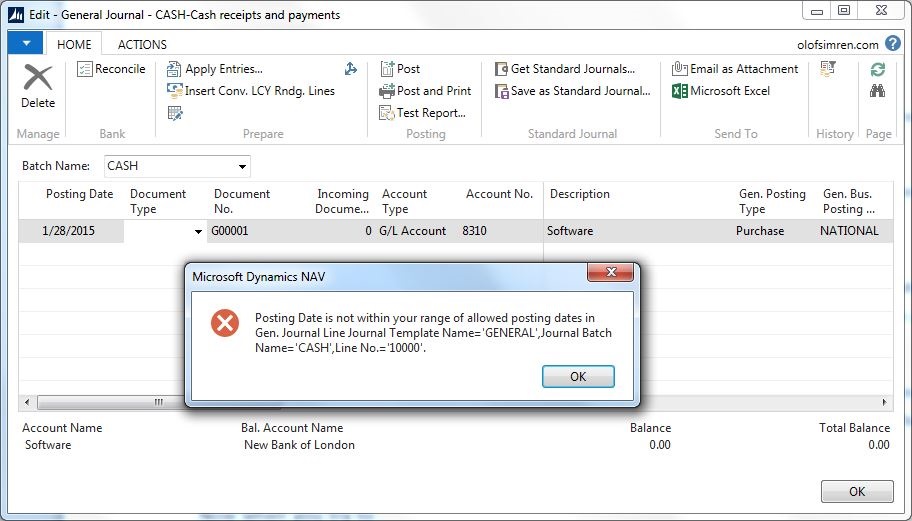The image size is (912, 521).
Task: Click the horizontal scrollbar left arrow
Action: pyautogui.click(x=27, y=402)
